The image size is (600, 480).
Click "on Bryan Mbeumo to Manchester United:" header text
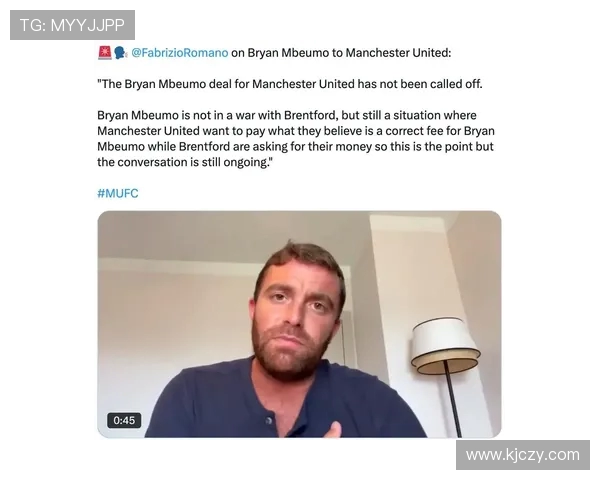coord(341,53)
